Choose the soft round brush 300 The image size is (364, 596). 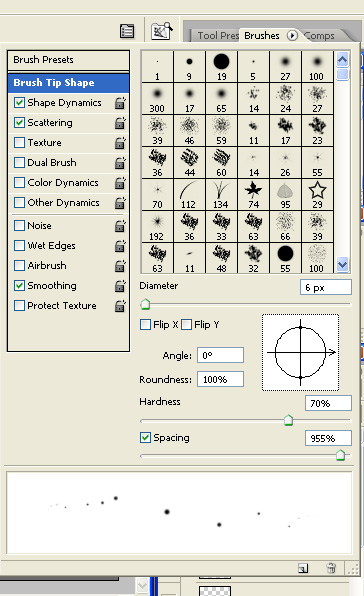[x=157, y=99]
